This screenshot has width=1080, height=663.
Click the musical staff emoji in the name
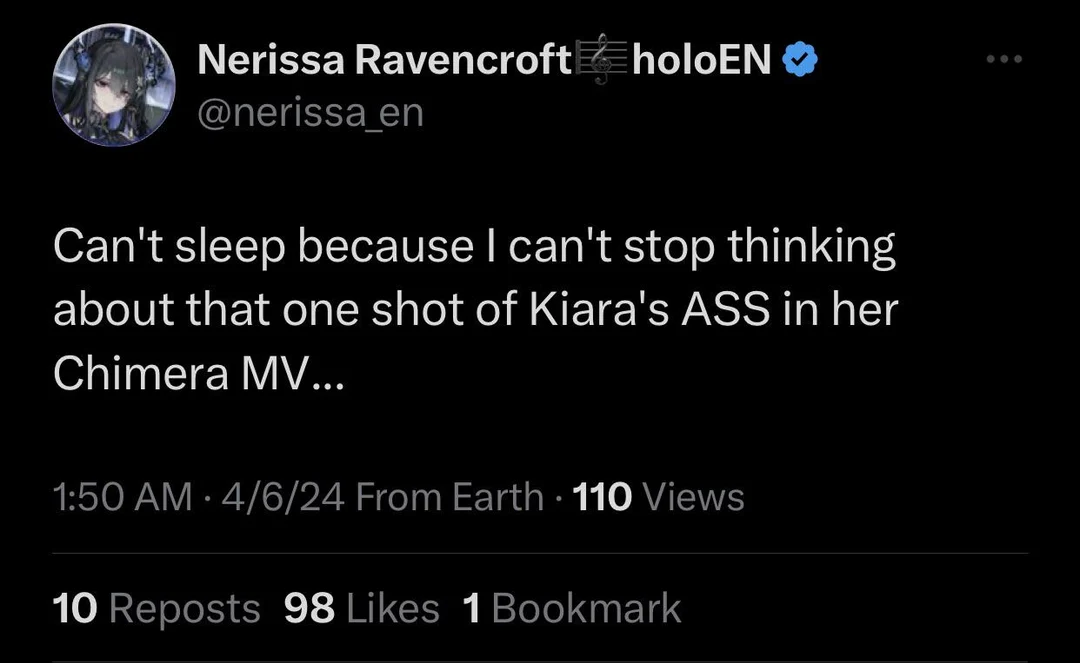pyautogui.click(x=601, y=60)
